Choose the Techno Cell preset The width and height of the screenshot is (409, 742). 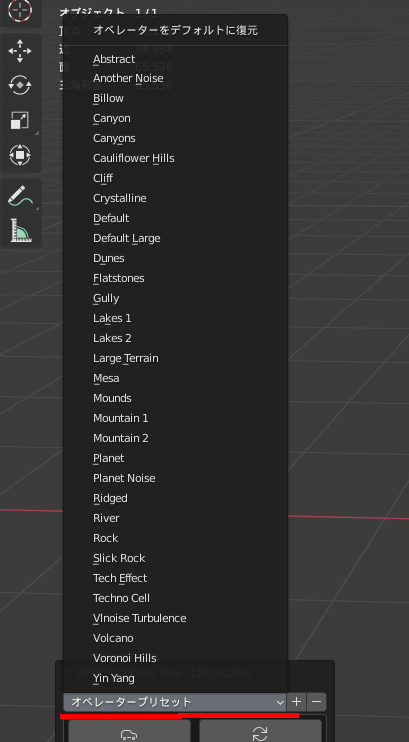[175, 598]
